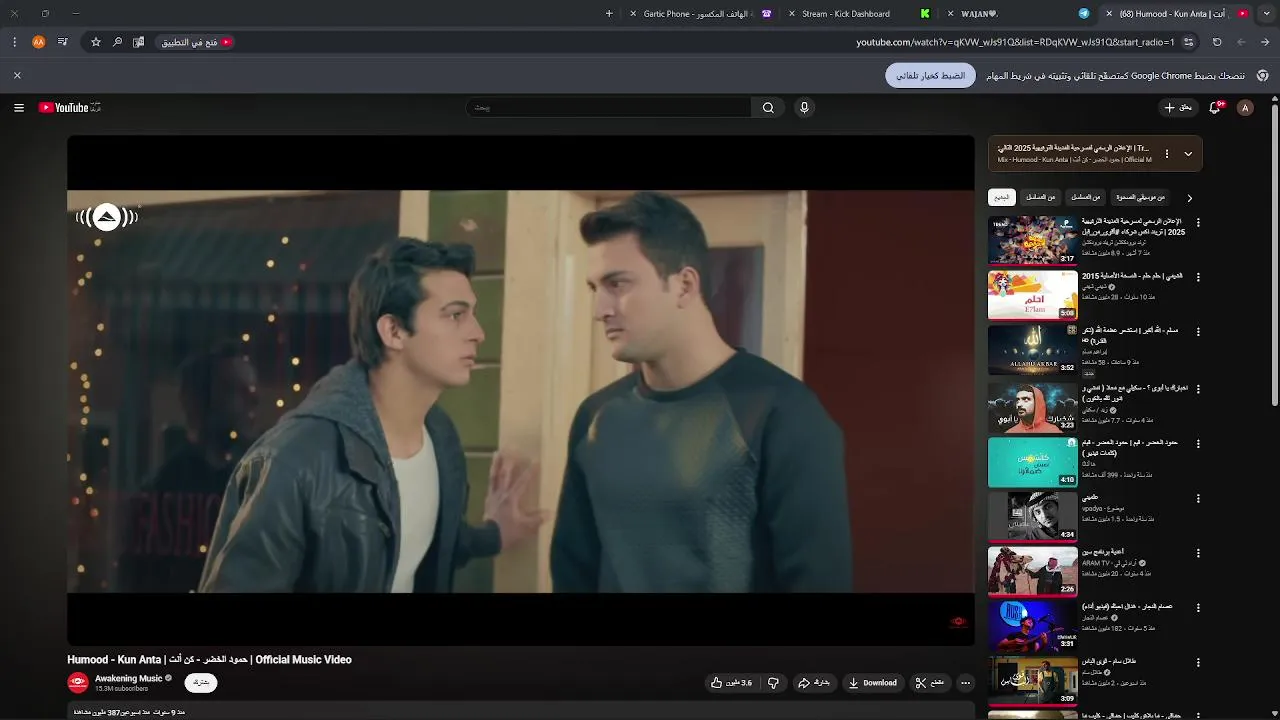The width and height of the screenshot is (1280, 720).
Task: Click the video title Humood - Kun Anta
Action: pyautogui.click(x=209, y=660)
